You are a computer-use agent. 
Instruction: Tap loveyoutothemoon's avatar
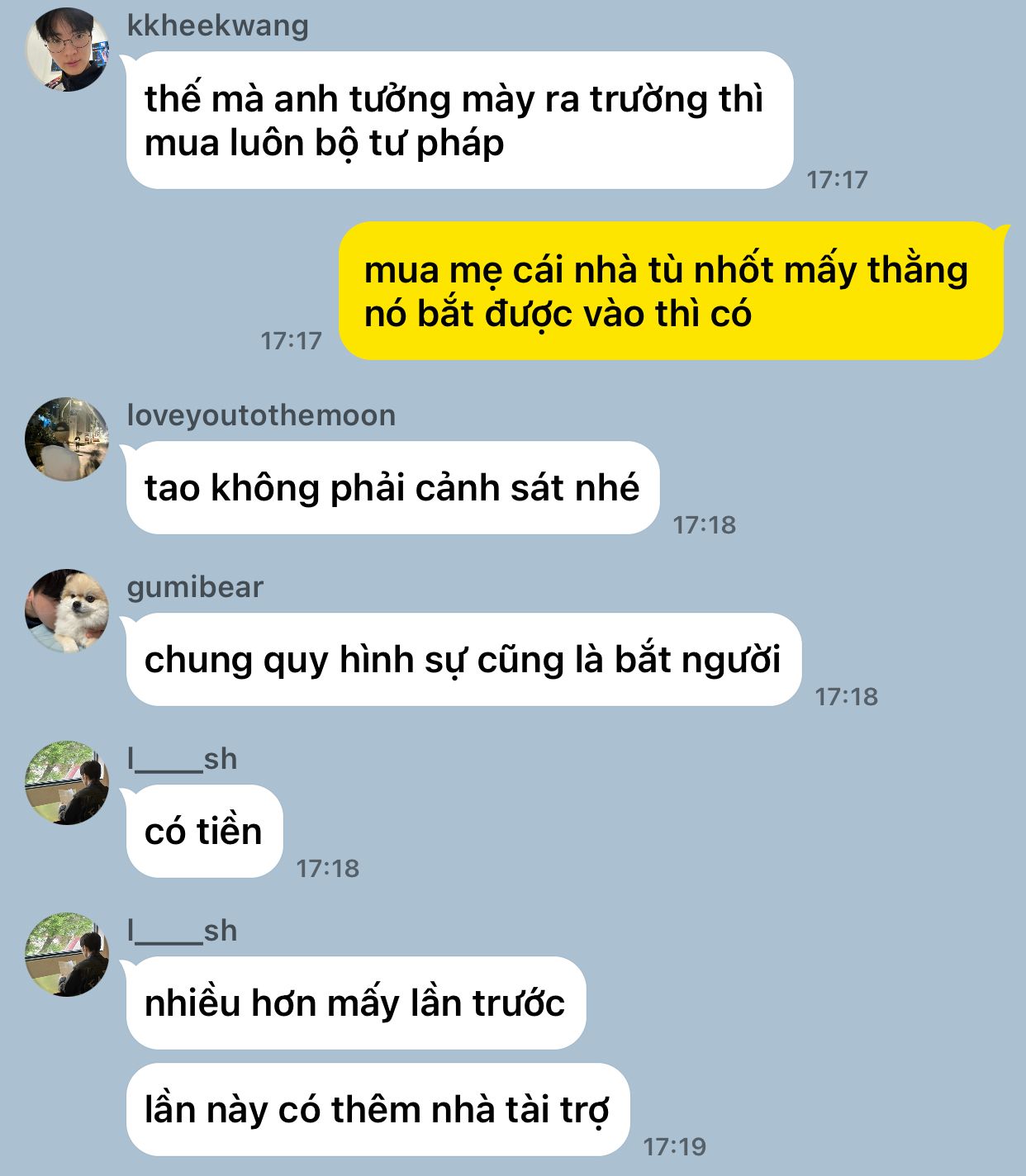(x=67, y=439)
